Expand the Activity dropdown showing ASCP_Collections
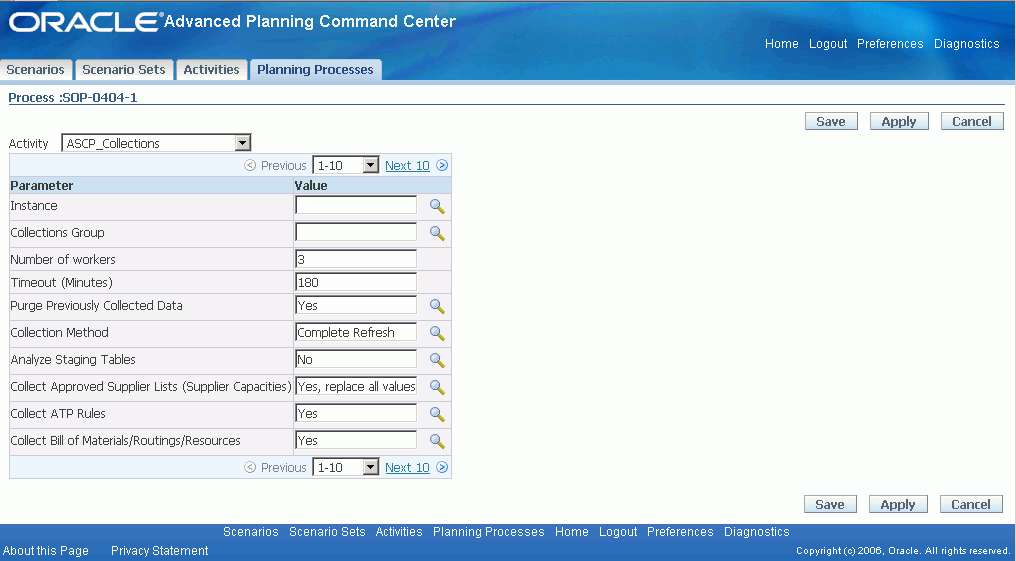Image resolution: width=1016 pixels, height=561 pixels. click(x=156, y=143)
